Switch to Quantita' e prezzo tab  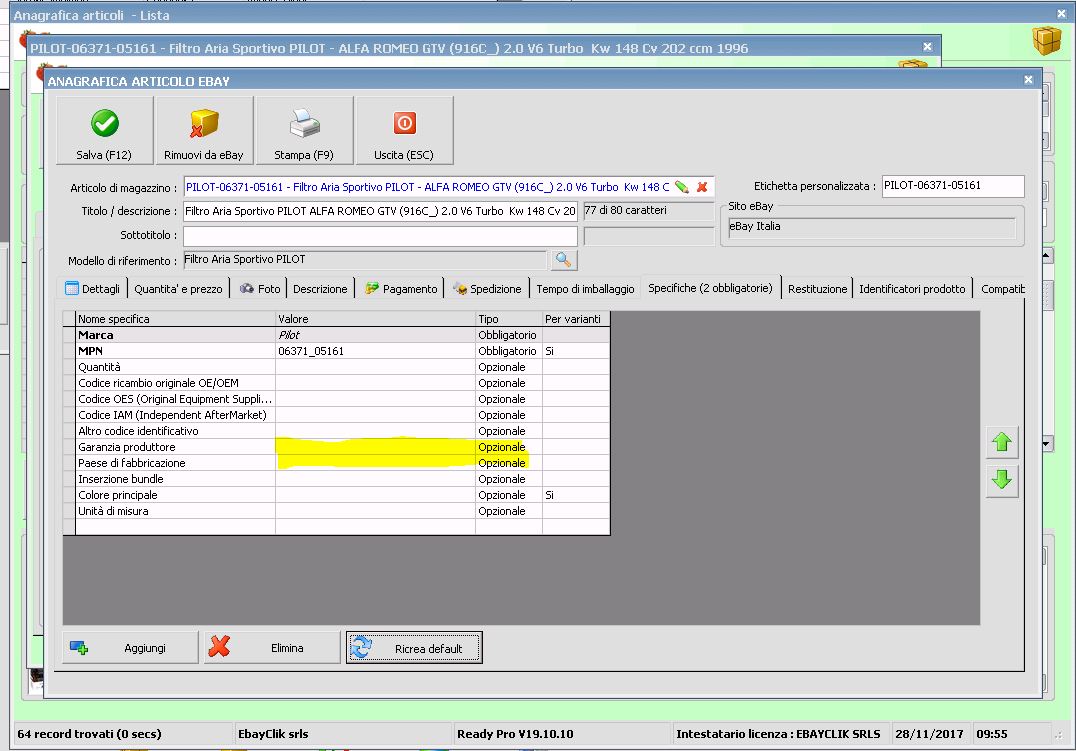coord(178,289)
